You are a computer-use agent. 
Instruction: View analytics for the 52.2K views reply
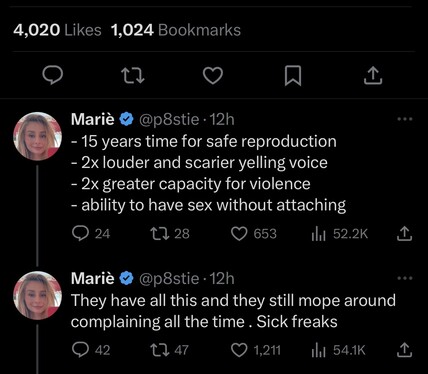[339, 234]
